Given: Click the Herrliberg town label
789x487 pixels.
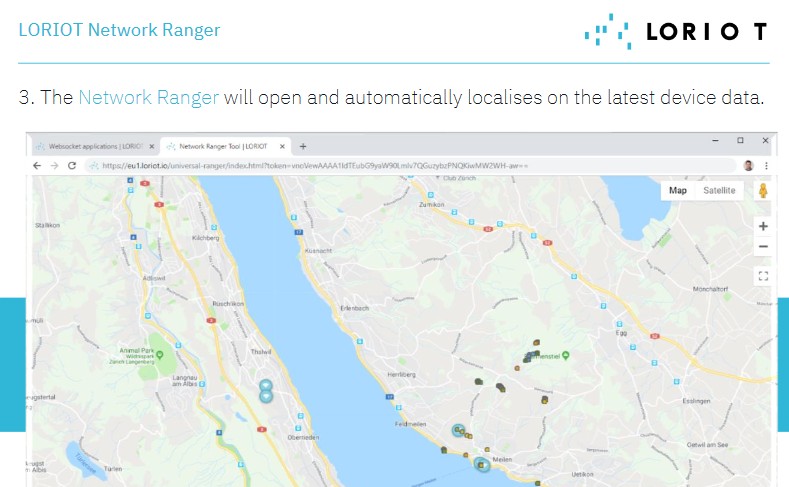Looking at the screenshot, I should (x=402, y=374).
